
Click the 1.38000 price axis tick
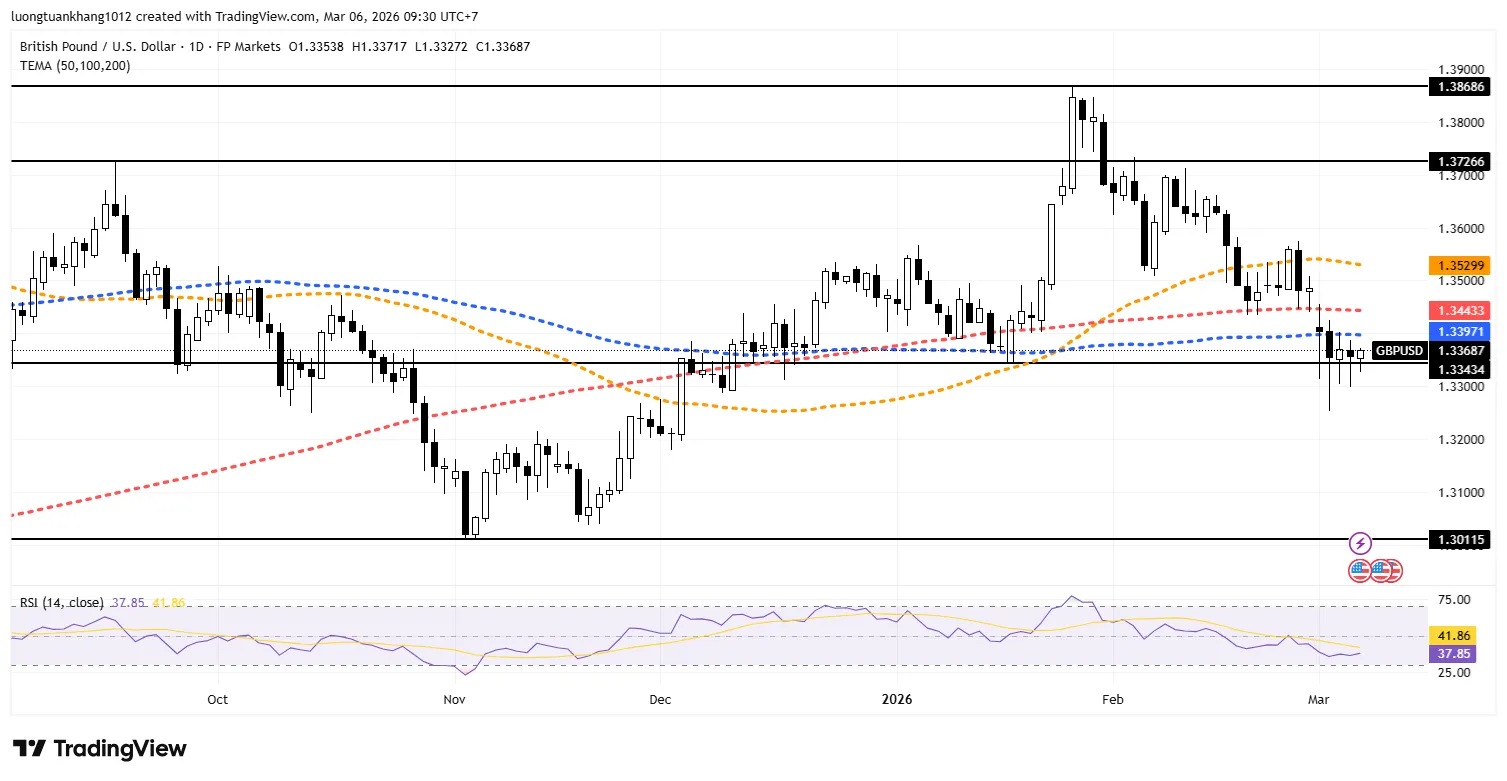1460,123
